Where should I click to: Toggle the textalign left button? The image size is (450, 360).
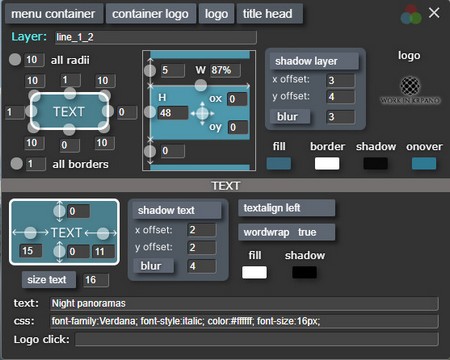pyautogui.click(x=287, y=208)
